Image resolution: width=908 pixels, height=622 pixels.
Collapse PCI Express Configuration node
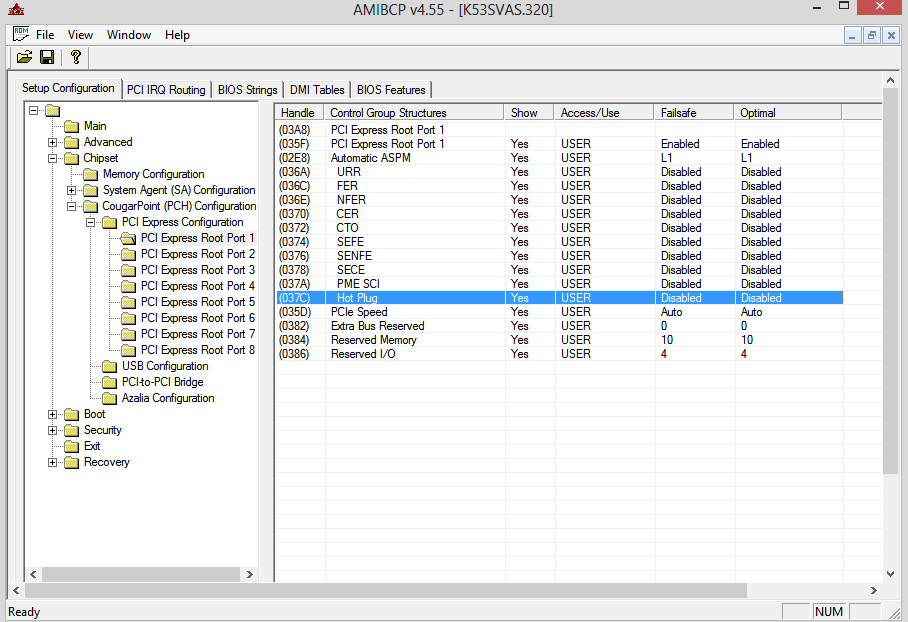click(x=90, y=222)
